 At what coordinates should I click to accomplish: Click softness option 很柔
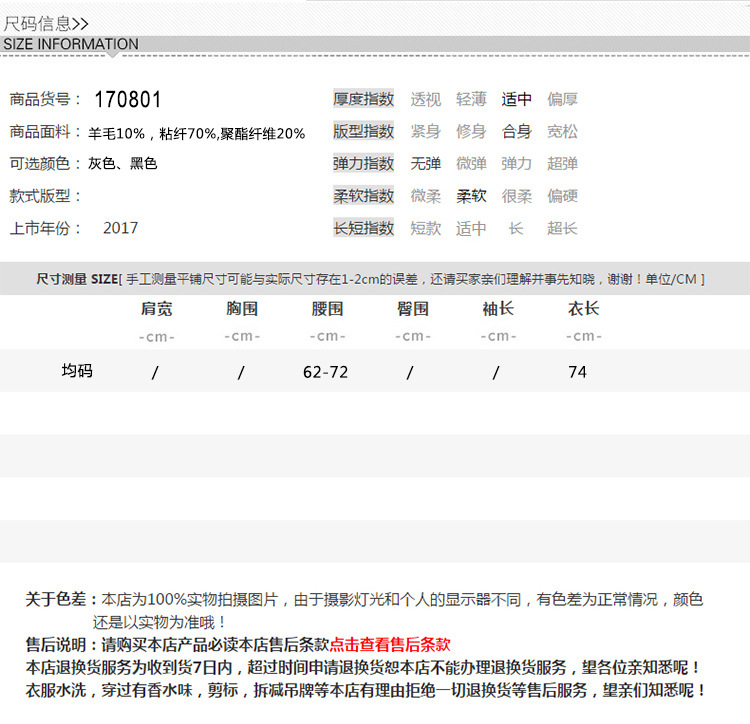[517, 196]
